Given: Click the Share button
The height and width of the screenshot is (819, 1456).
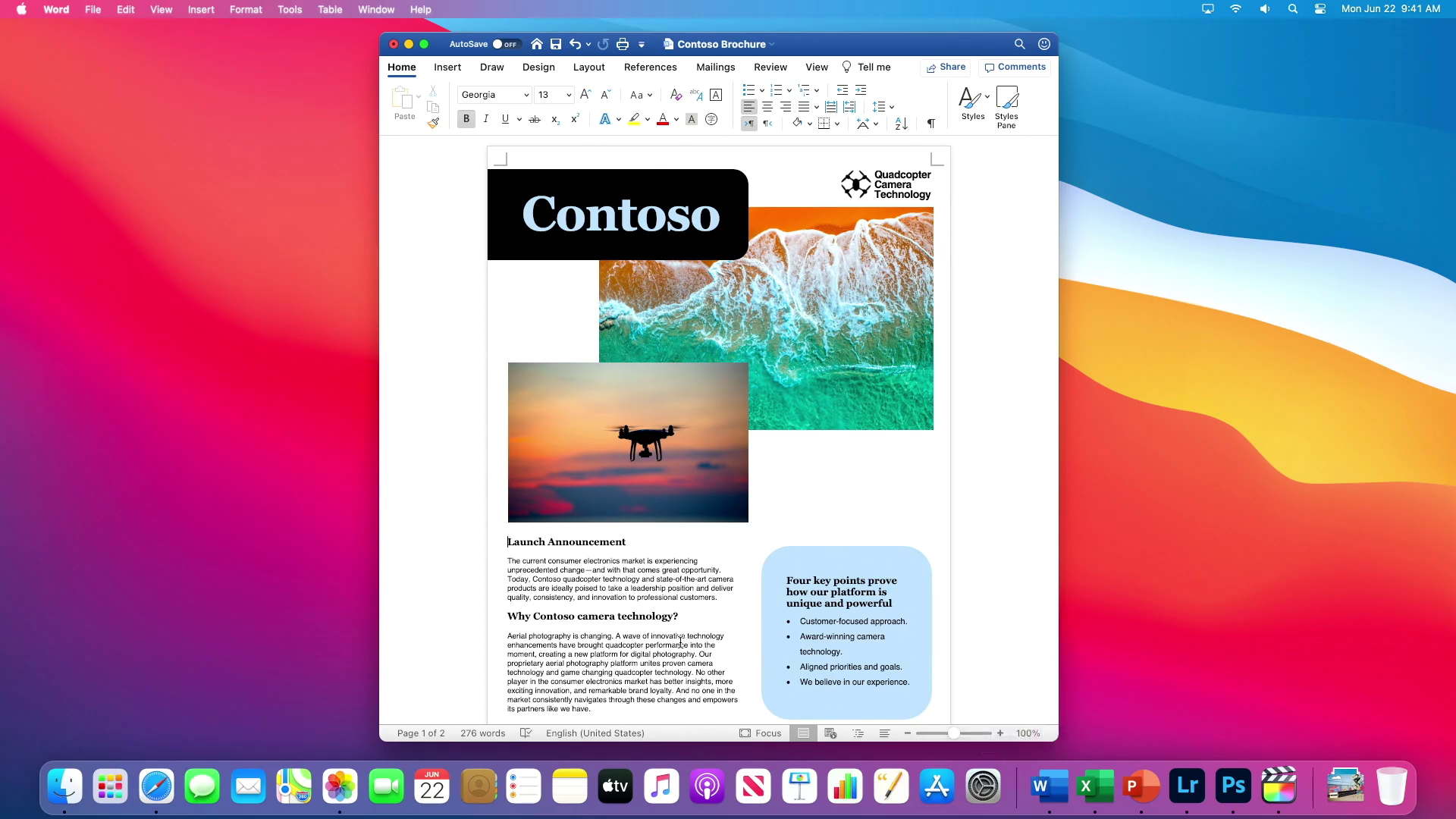Looking at the screenshot, I should click(x=946, y=67).
